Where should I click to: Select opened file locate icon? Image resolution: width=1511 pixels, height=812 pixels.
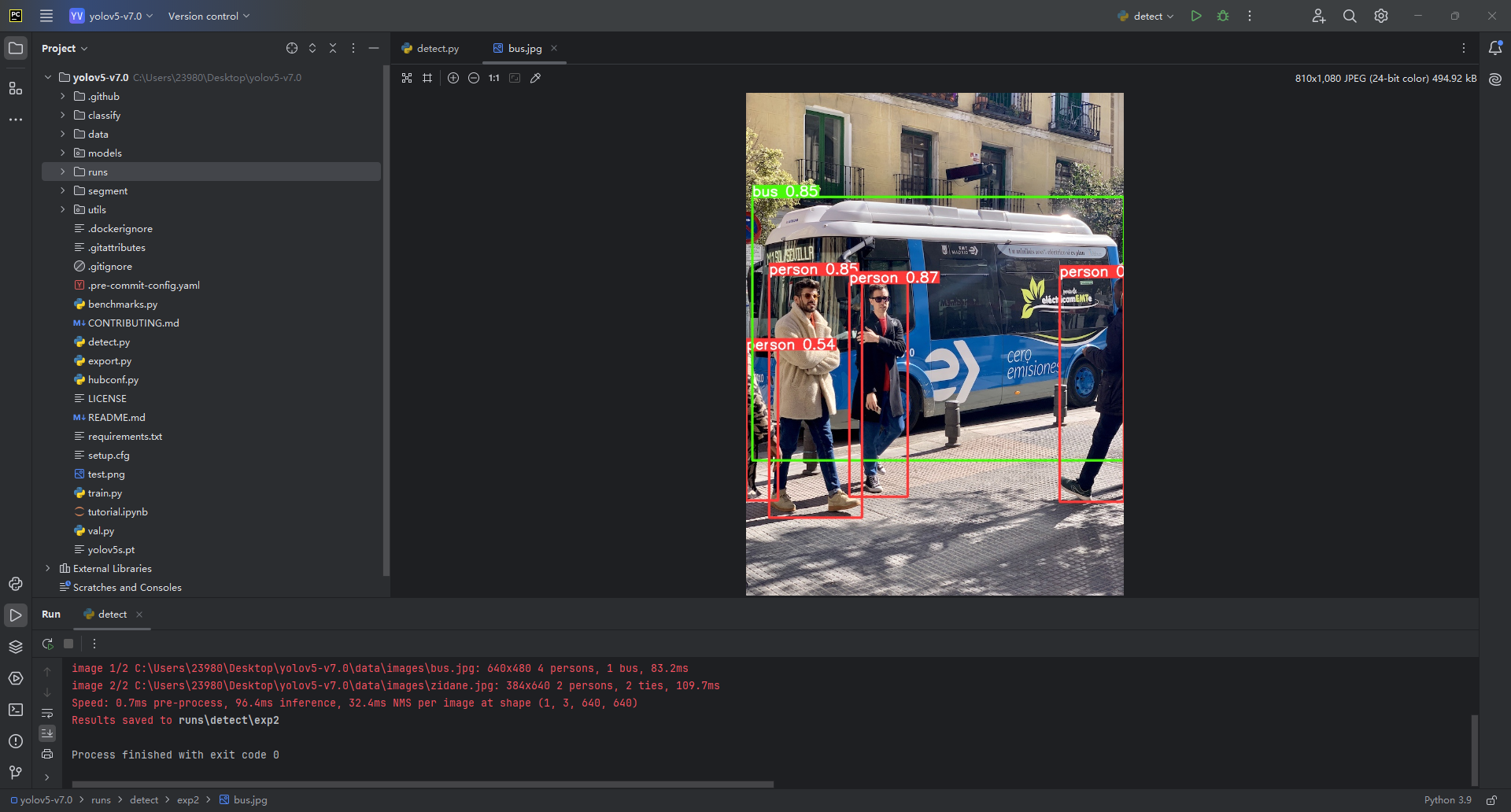coord(292,48)
